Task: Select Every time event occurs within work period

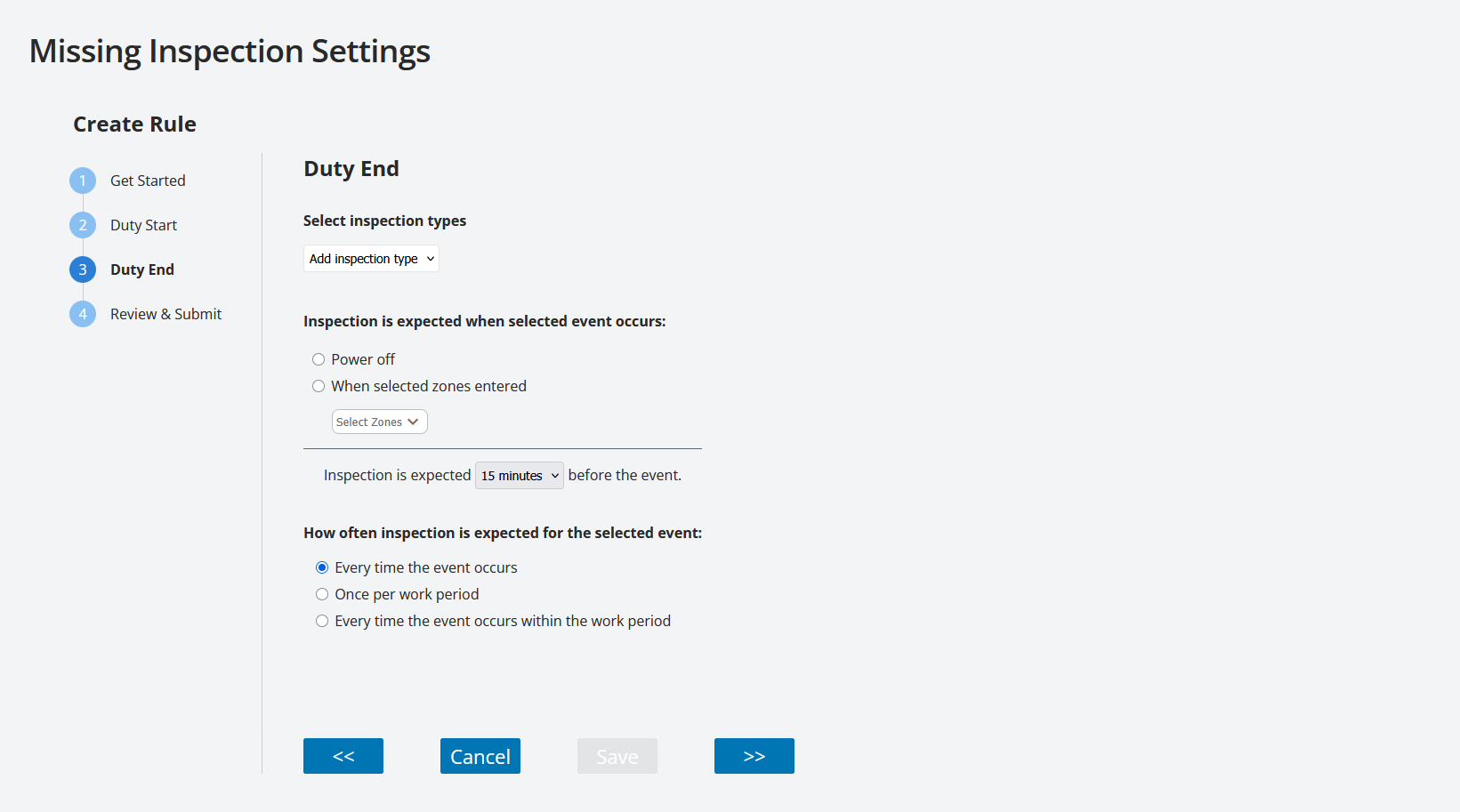Action: click(x=322, y=621)
